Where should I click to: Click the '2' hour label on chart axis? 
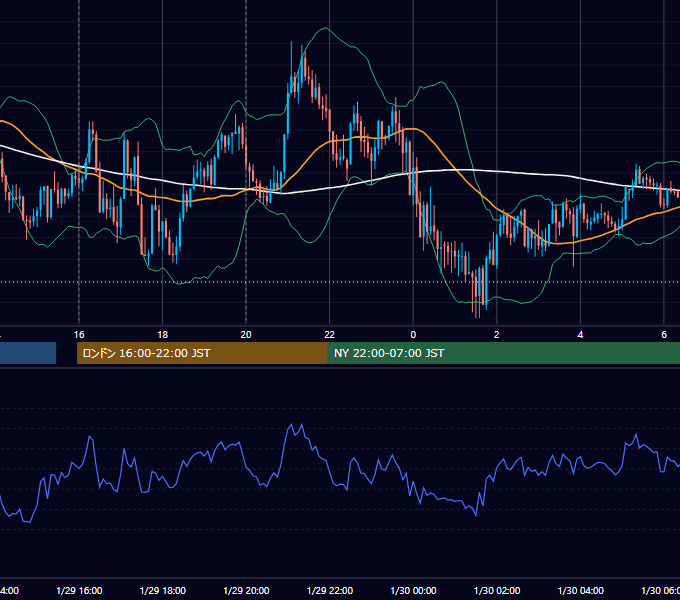[x=497, y=335]
